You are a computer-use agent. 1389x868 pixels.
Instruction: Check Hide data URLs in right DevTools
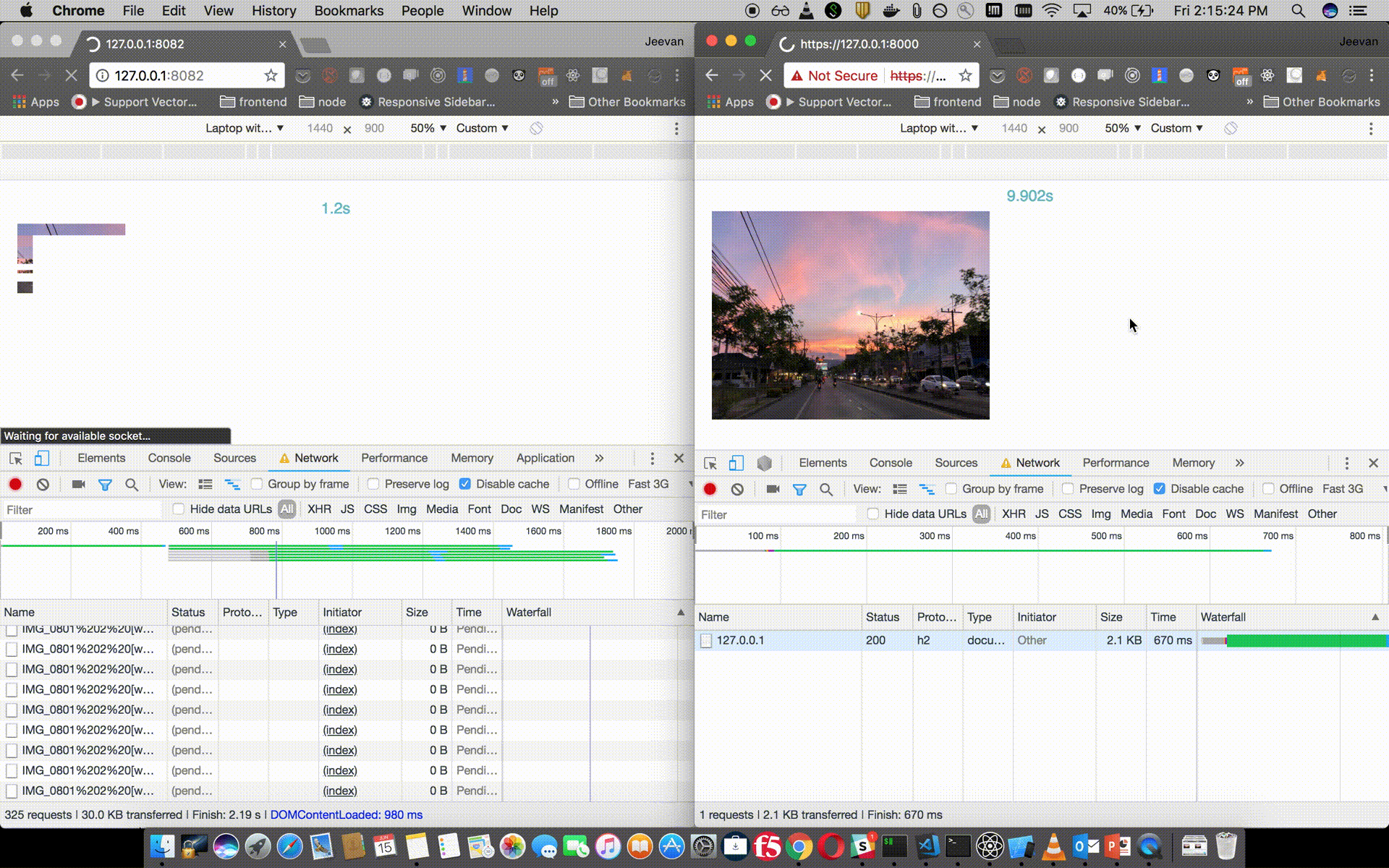coord(873,514)
